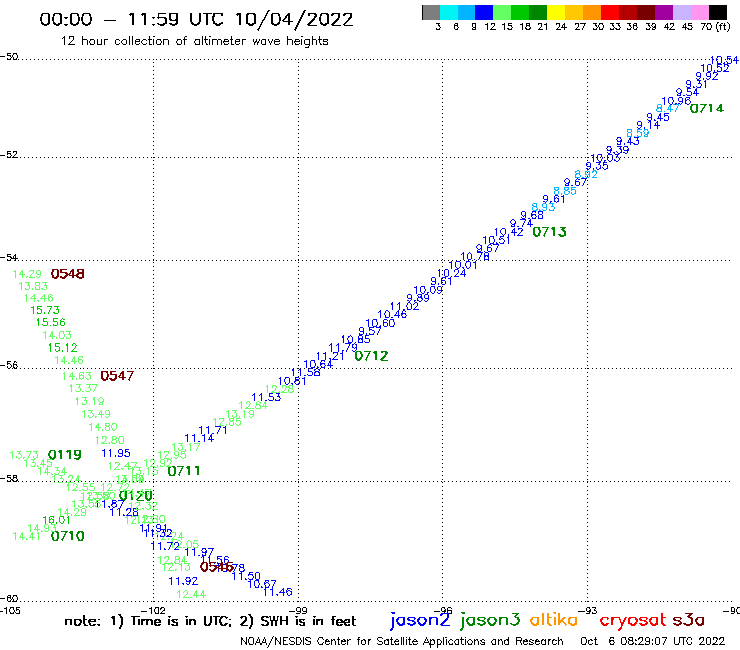740x650 pixels.
Task: Click the latitude axis label -52
Action: click(x=9, y=154)
